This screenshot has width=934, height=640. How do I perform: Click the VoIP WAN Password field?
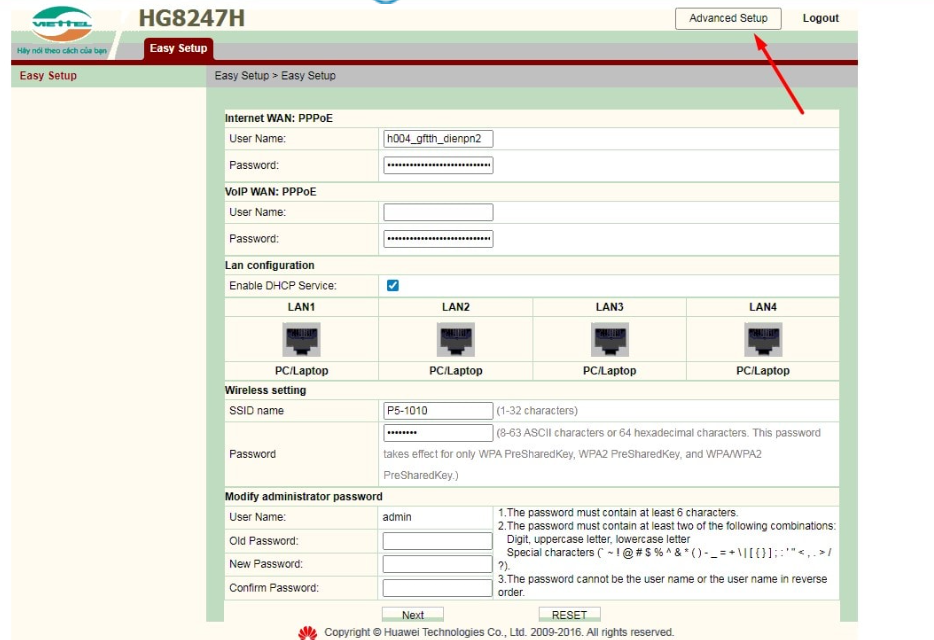pos(438,239)
